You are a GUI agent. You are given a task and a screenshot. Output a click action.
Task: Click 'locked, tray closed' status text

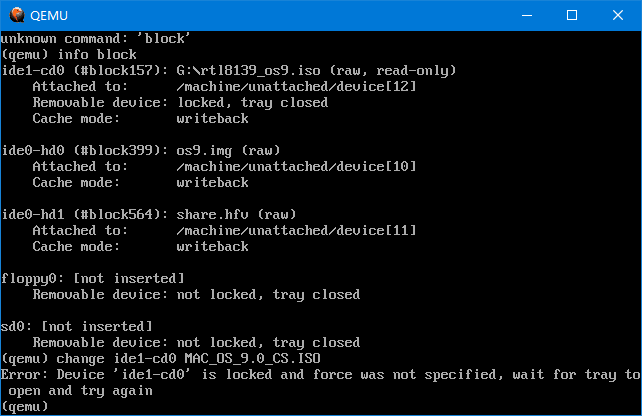coord(253,102)
